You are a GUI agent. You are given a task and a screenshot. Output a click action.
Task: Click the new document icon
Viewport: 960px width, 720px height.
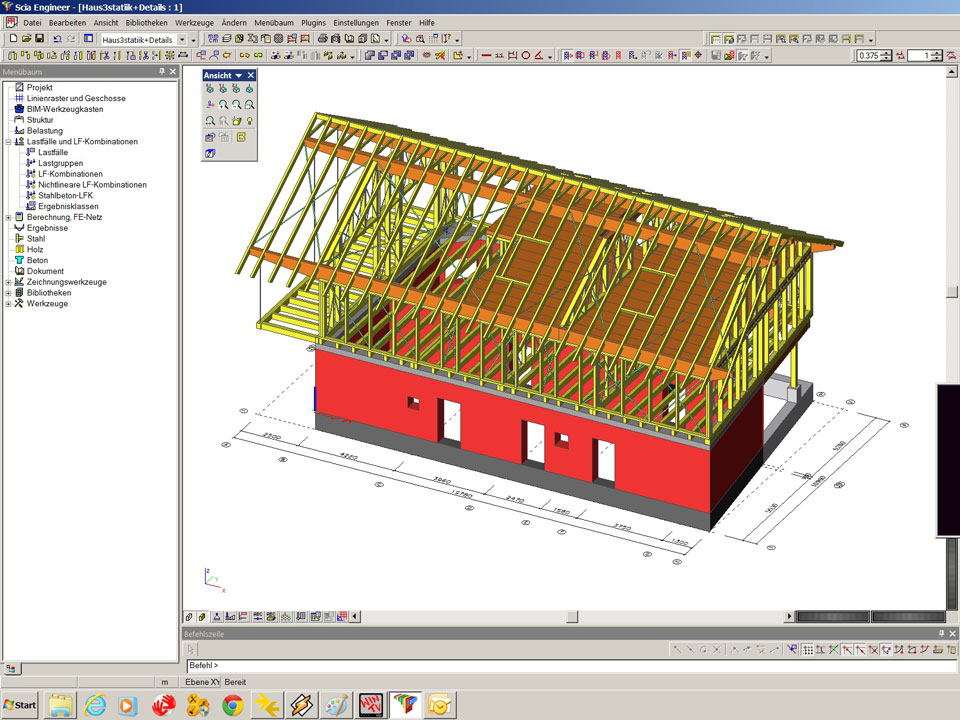(x=12, y=39)
